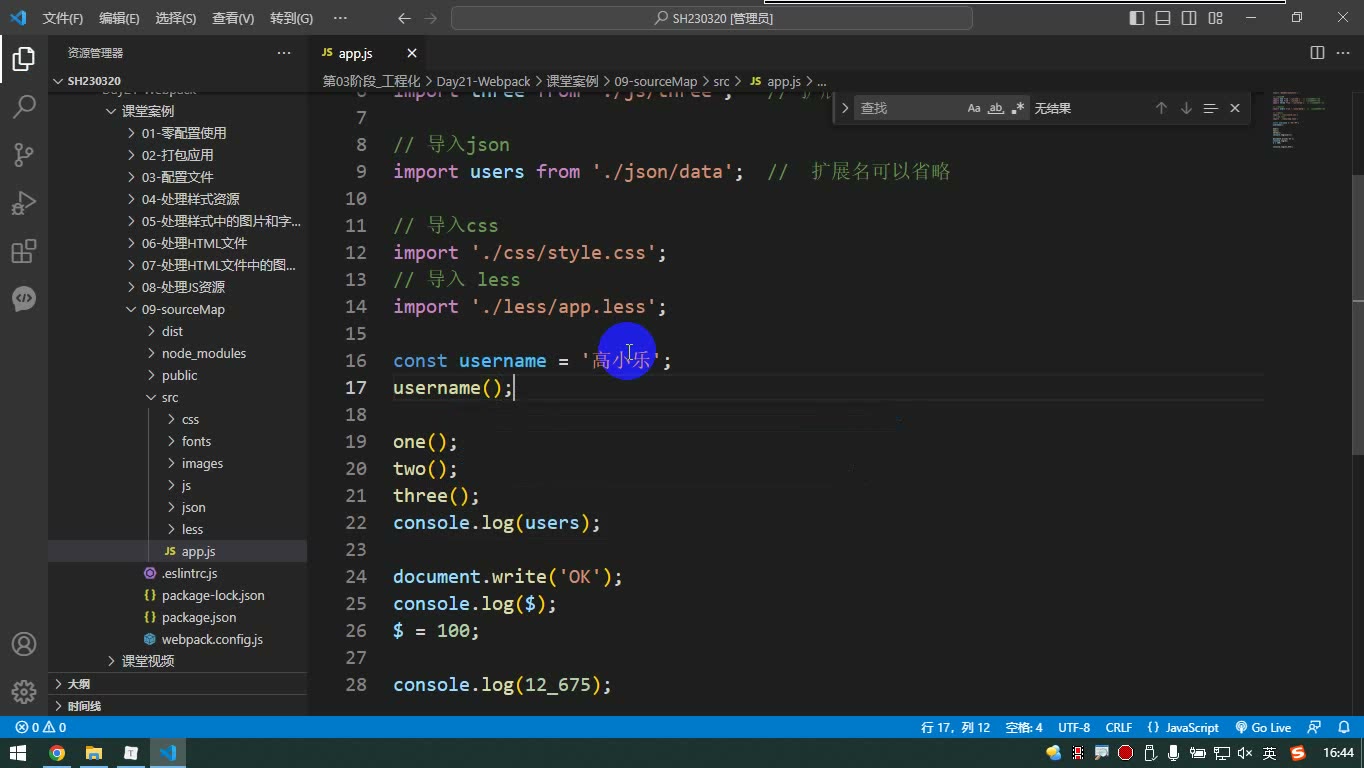Open the 文件(F) menu

click(63, 18)
